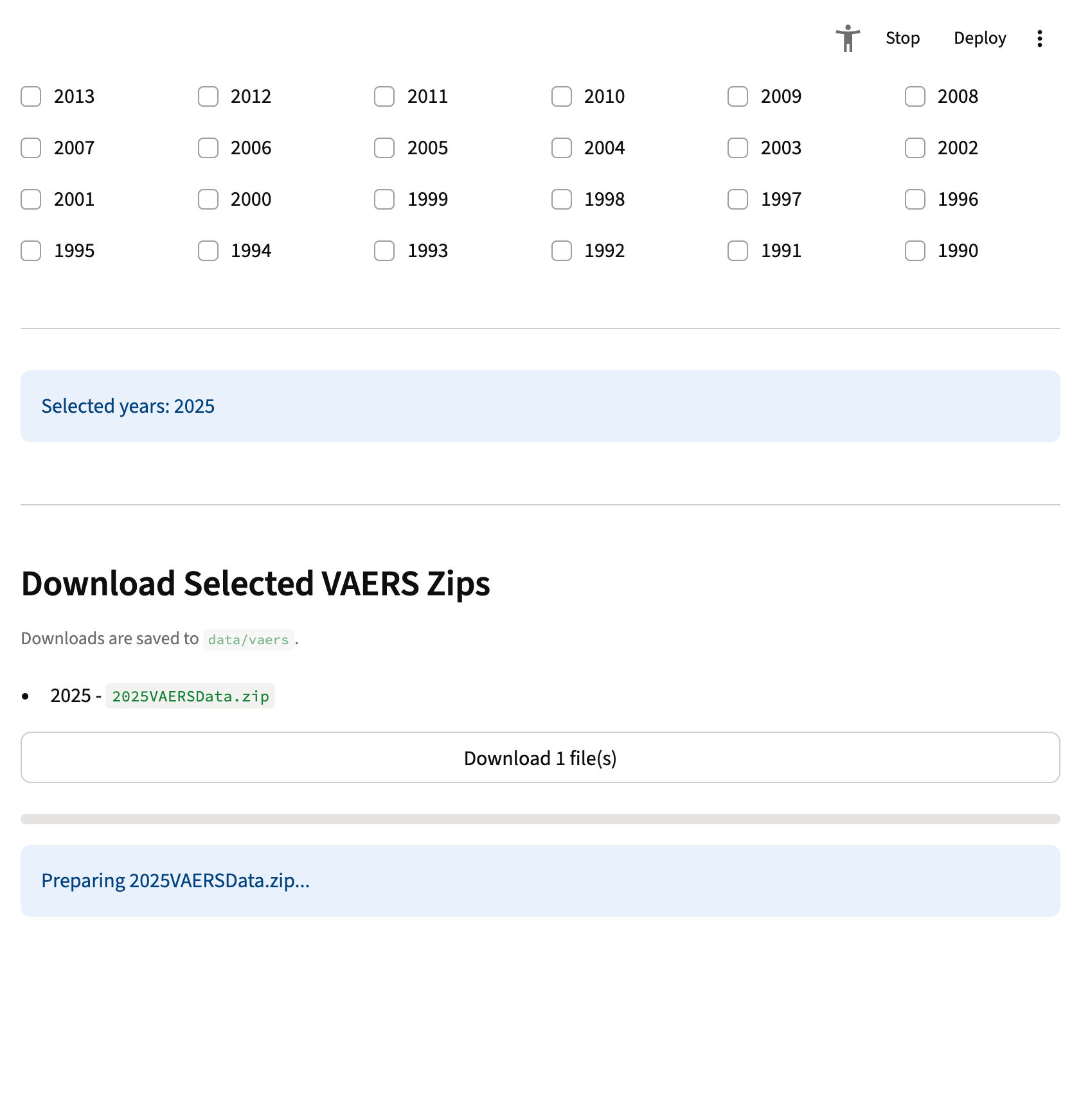Enable the 2003 checkbox
This screenshot has height=1120, width=1081.
[738, 148]
